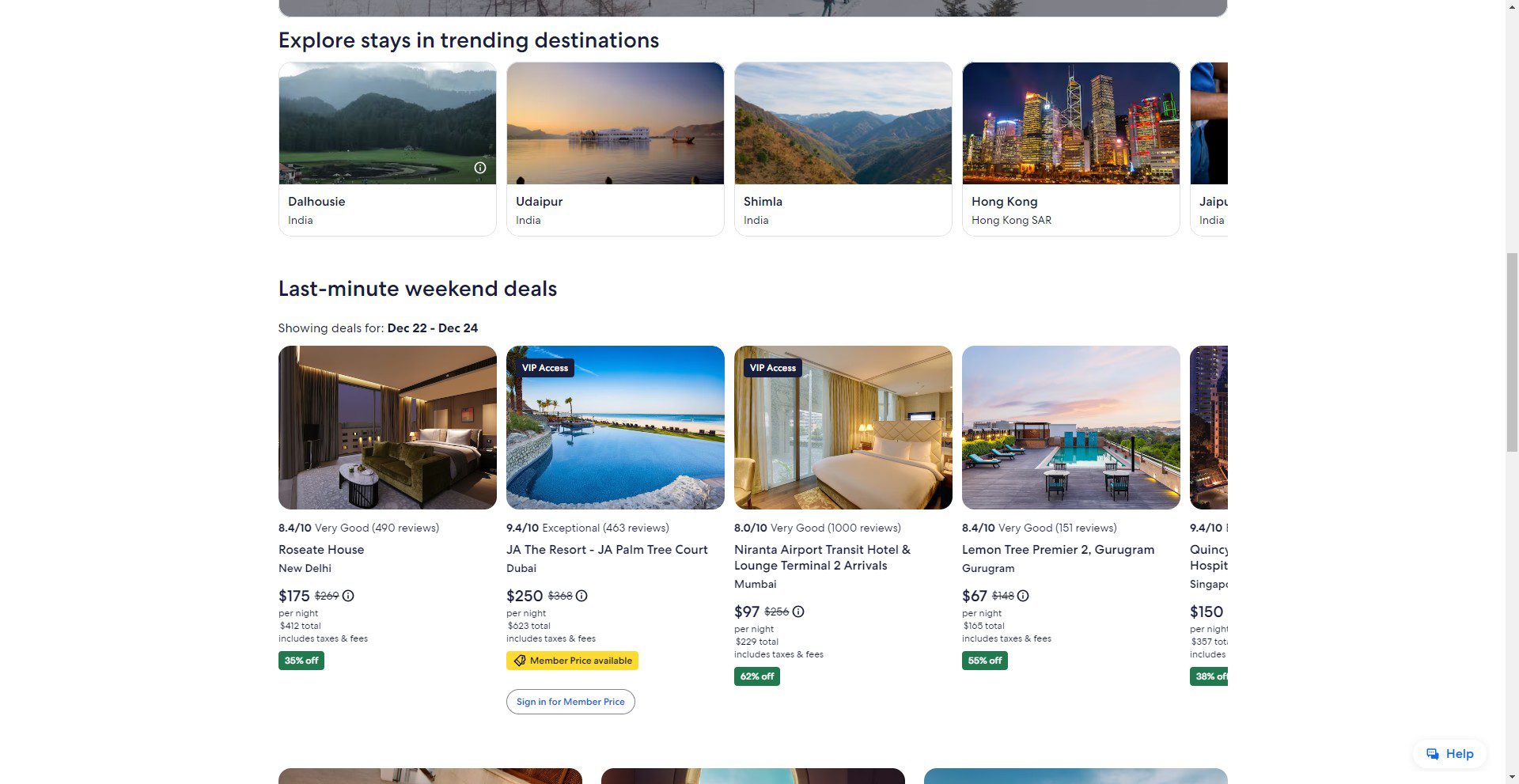This screenshot has height=784, width=1519.
Task: Select the Shimla destination card
Action: (843, 149)
